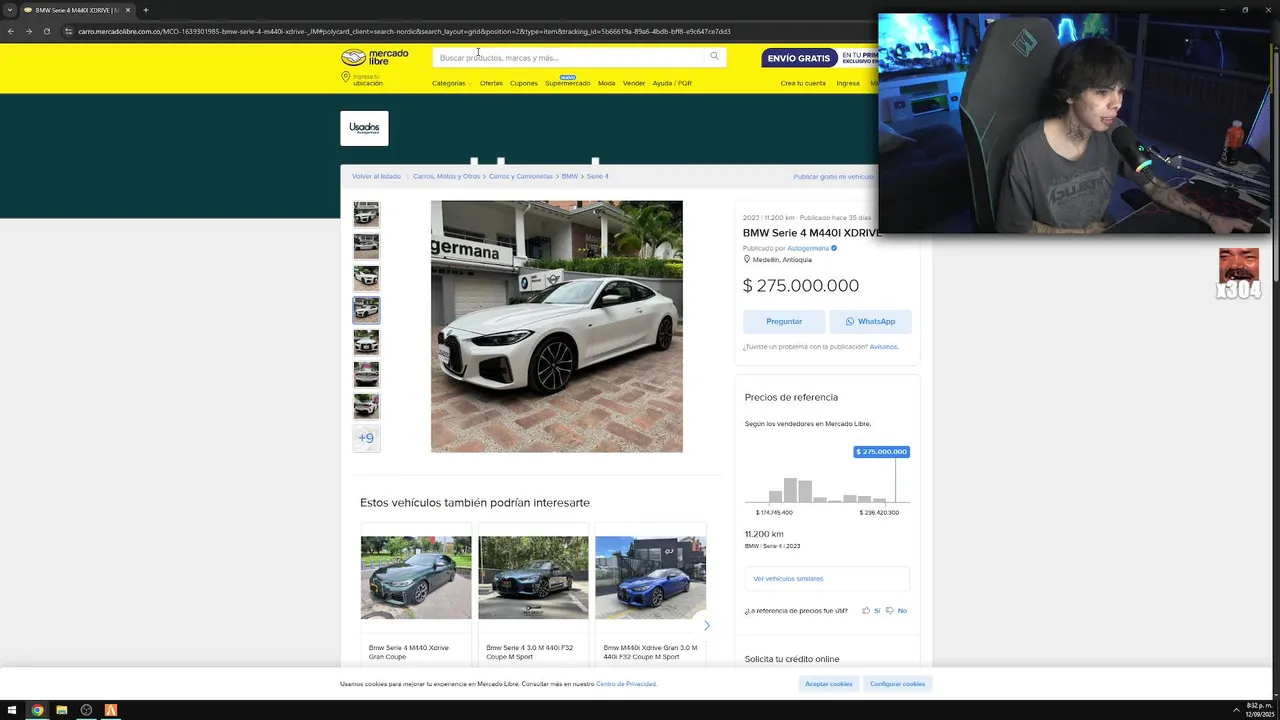
Task: Click the search magnifier icon
Action: pyautogui.click(x=714, y=56)
